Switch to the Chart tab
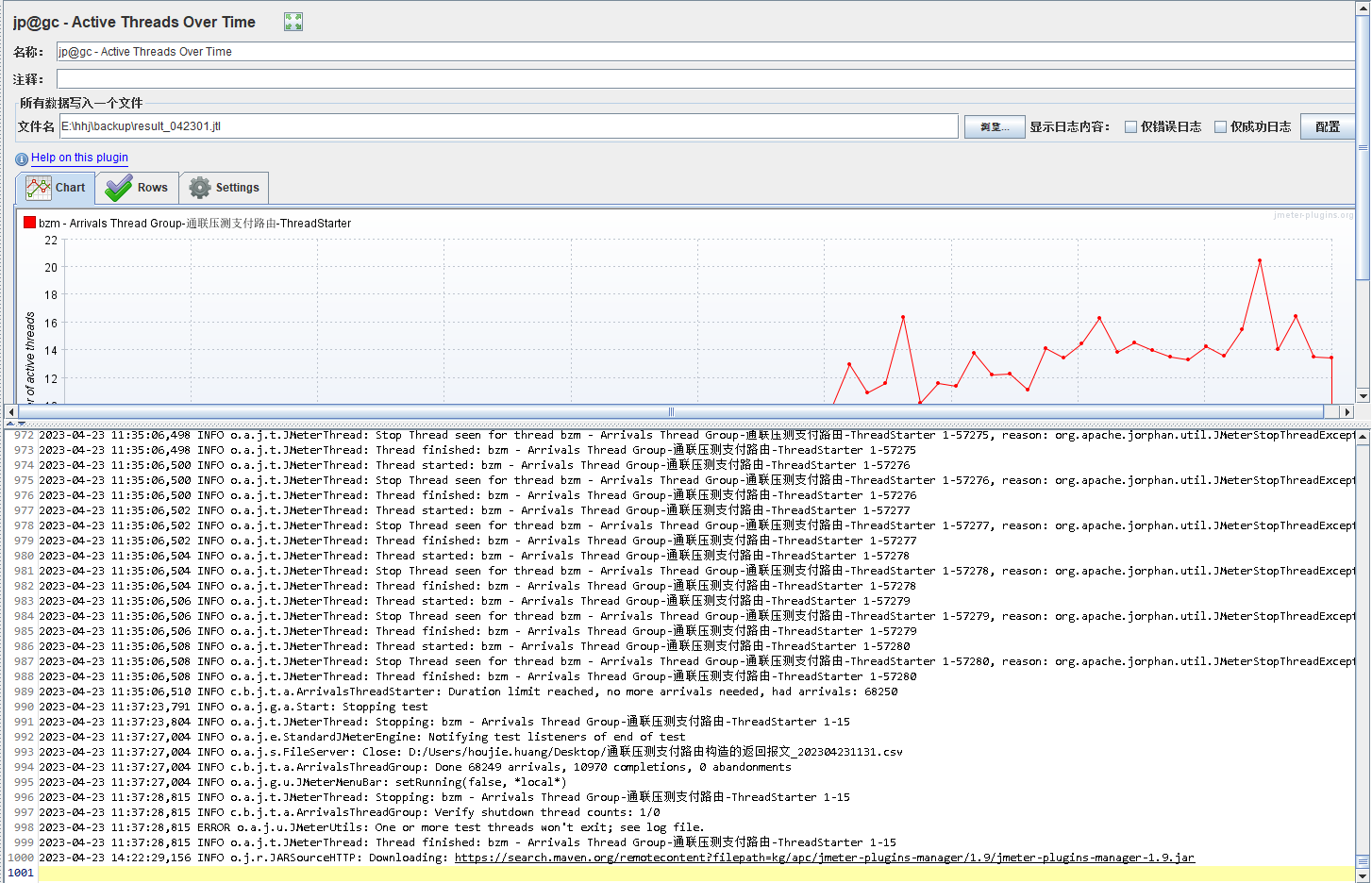This screenshot has height=883, width=1372. pos(56,188)
